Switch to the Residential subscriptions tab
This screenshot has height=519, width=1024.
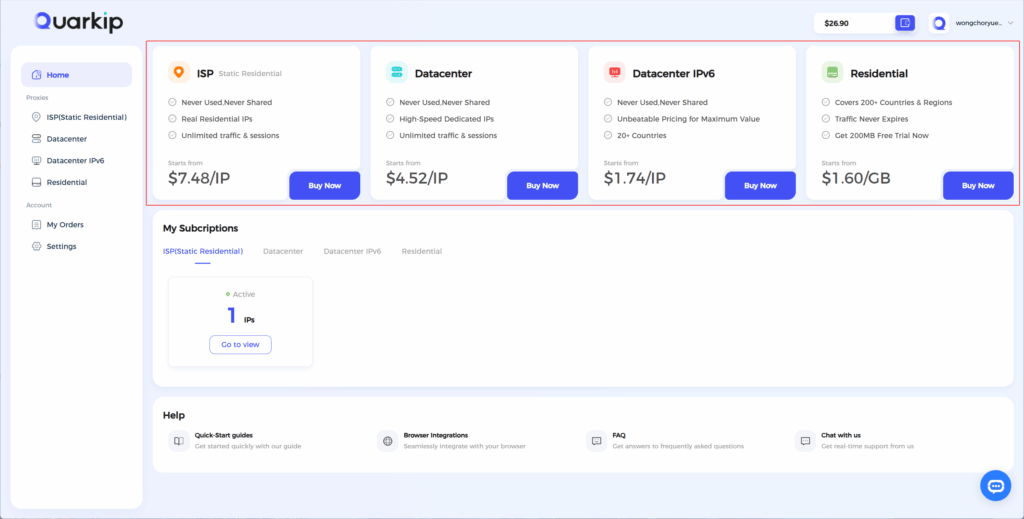tap(421, 251)
